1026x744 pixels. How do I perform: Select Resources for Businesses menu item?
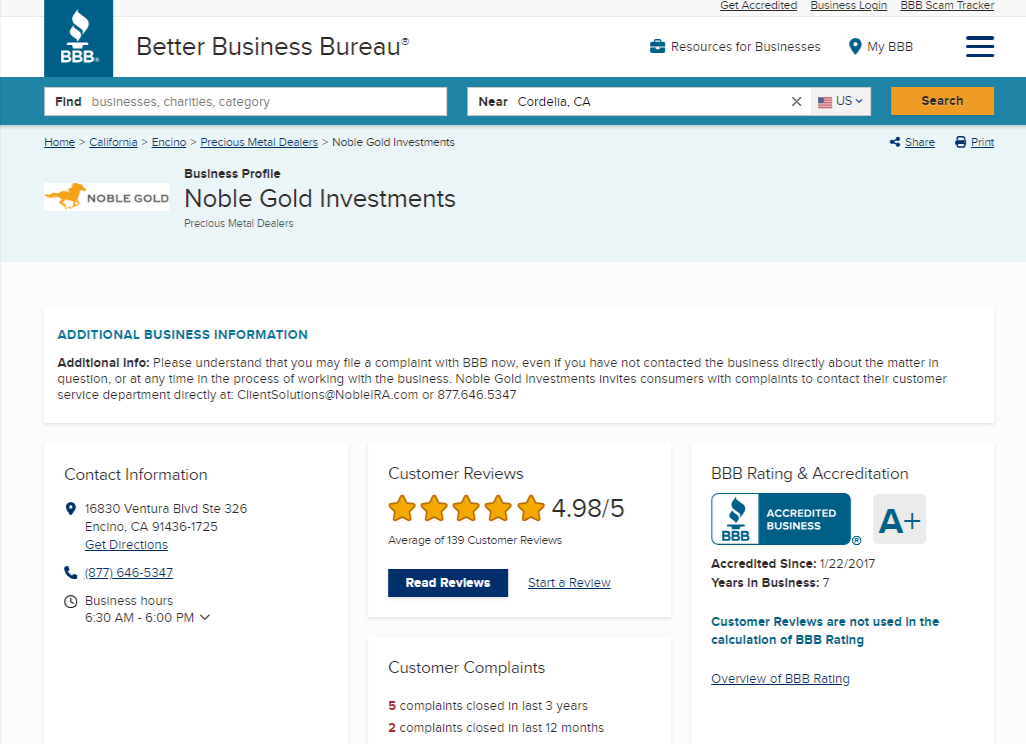pos(735,46)
